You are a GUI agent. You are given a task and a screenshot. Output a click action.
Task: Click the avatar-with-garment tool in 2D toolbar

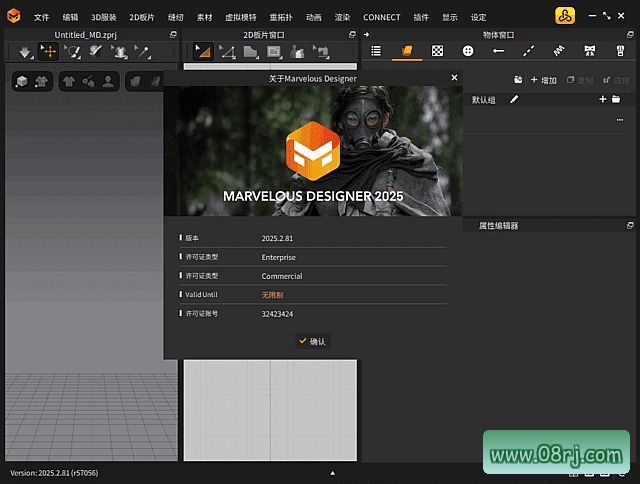click(297, 52)
